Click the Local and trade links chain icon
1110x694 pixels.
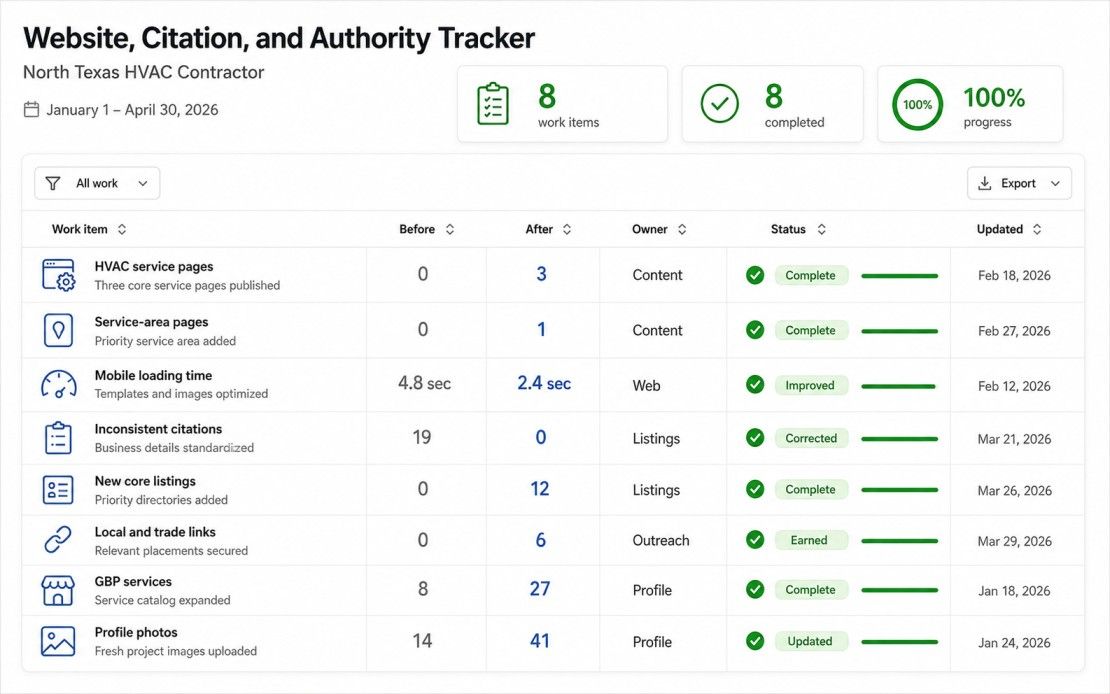(x=58, y=540)
